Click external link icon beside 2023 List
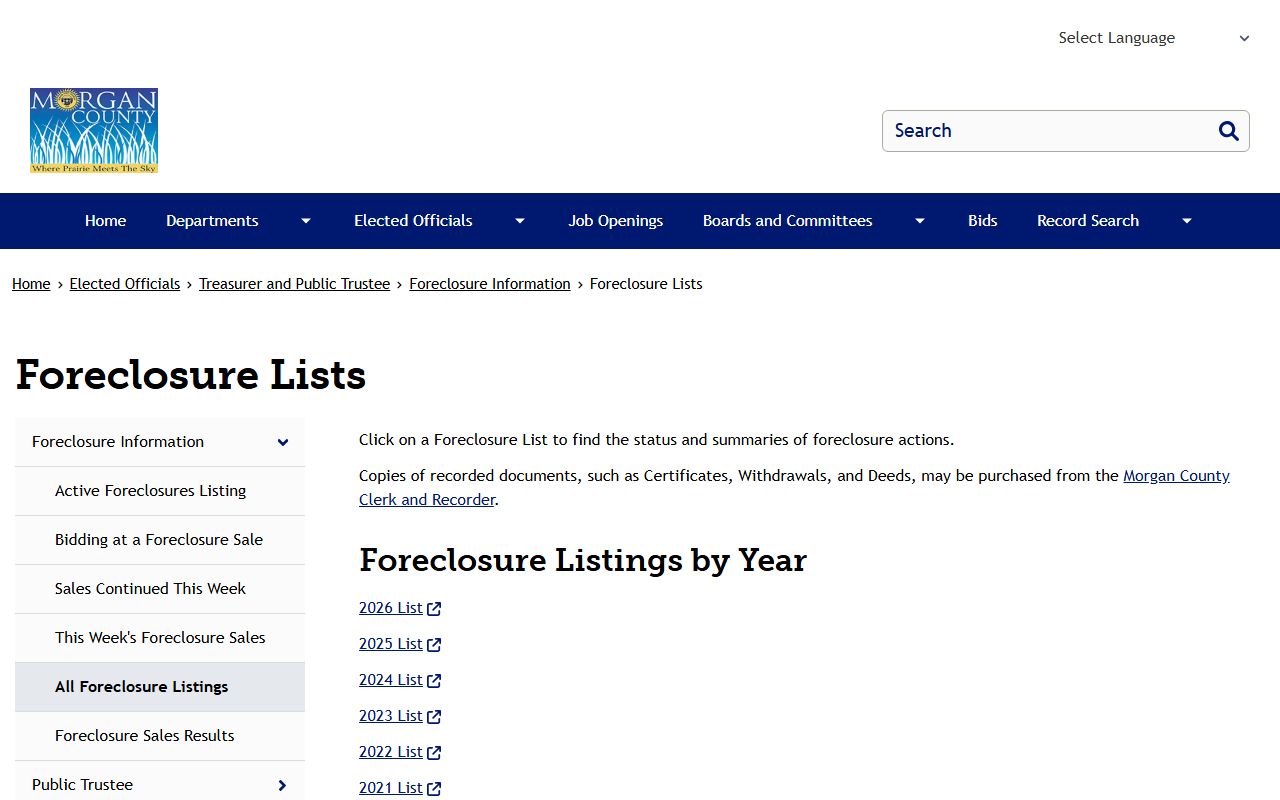Screen dimensions: 1280x800 [434, 717]
